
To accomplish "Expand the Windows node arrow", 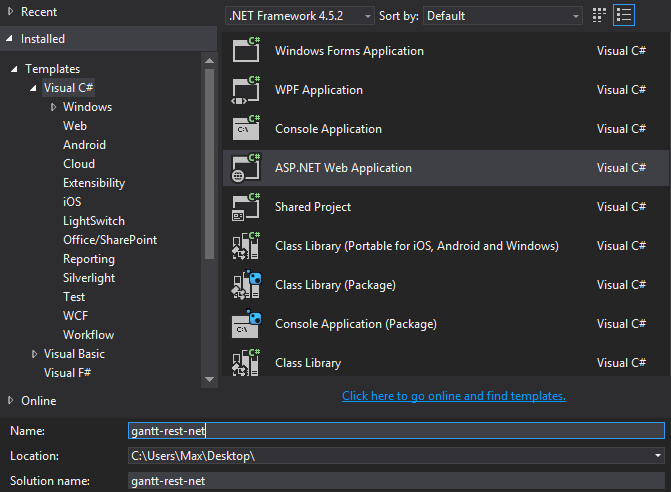I will click(x=53, y=107).
